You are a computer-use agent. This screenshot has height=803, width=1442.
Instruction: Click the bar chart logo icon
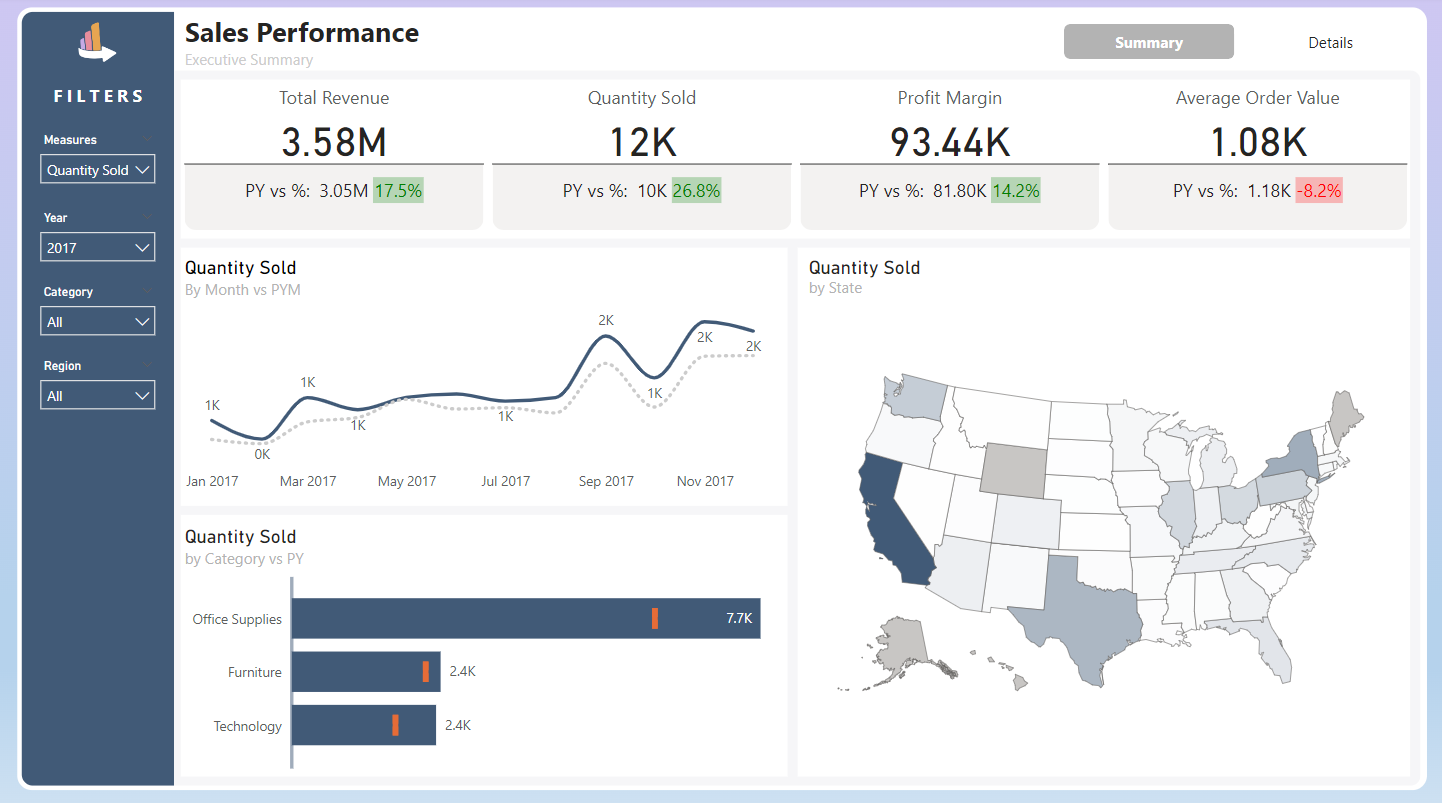[x=97, y=43]
